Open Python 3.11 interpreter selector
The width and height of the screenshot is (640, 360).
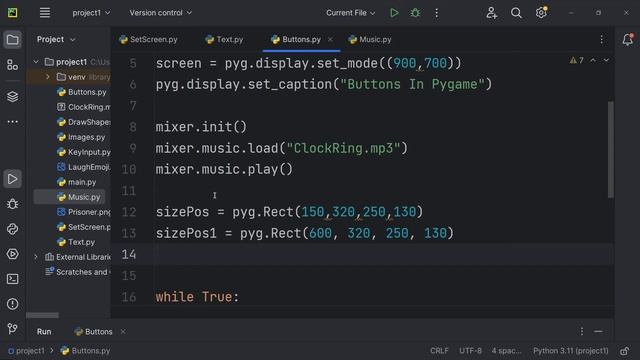[571, 351]
